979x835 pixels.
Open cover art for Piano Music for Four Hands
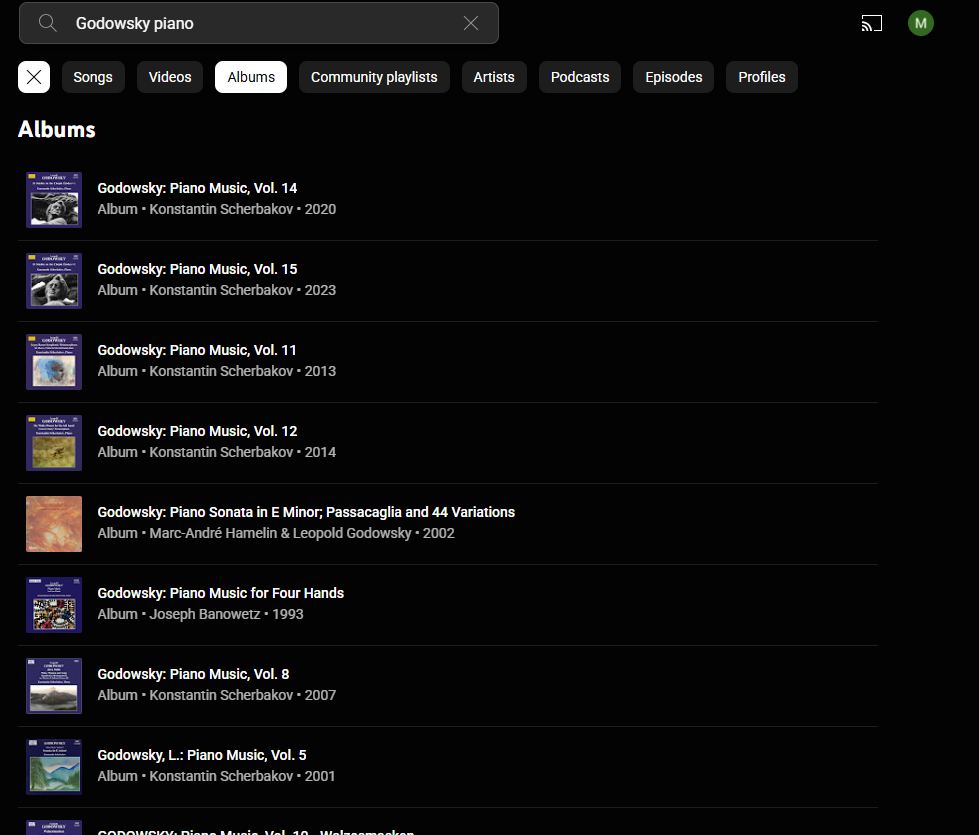pyautogui.click(x=54, y=605)
